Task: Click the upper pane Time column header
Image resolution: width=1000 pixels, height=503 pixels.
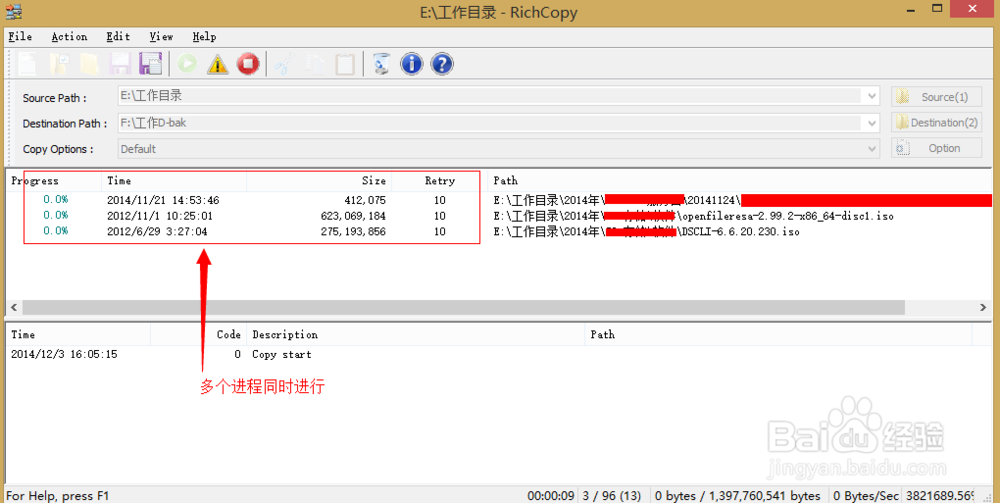Action: pyautogui.click(x=174, y=181)
